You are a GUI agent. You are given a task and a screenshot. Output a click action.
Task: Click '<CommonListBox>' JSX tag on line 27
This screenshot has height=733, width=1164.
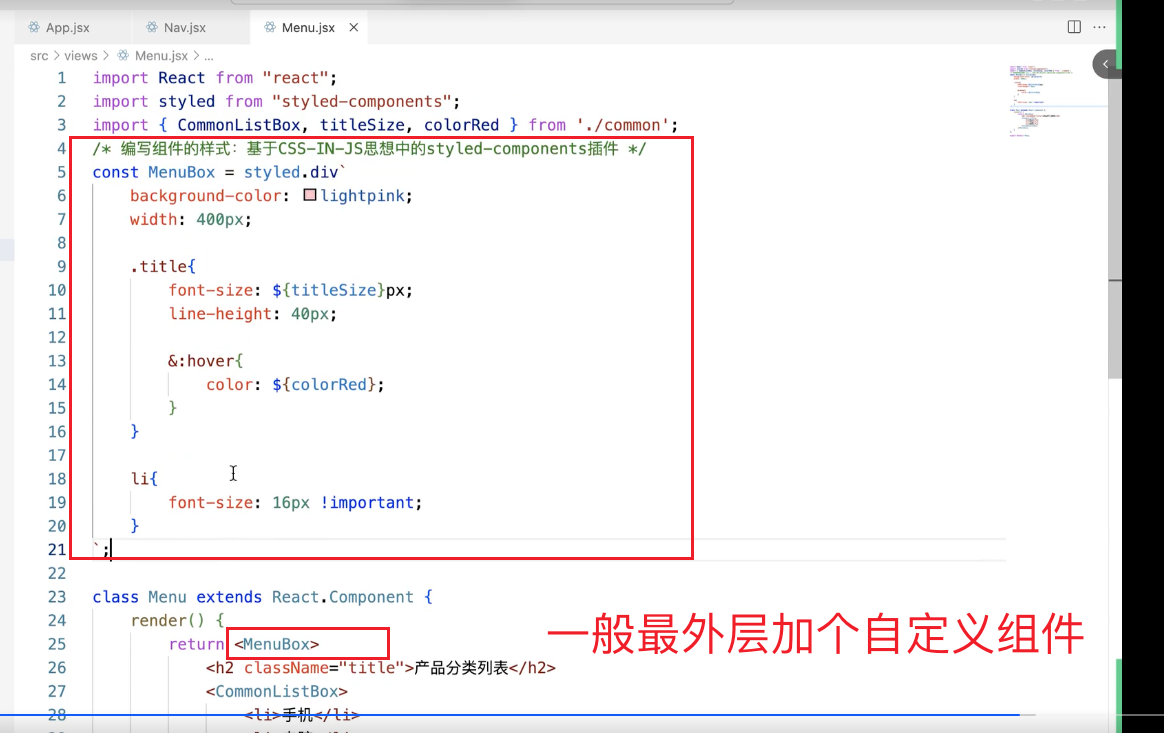coord(276,691)
